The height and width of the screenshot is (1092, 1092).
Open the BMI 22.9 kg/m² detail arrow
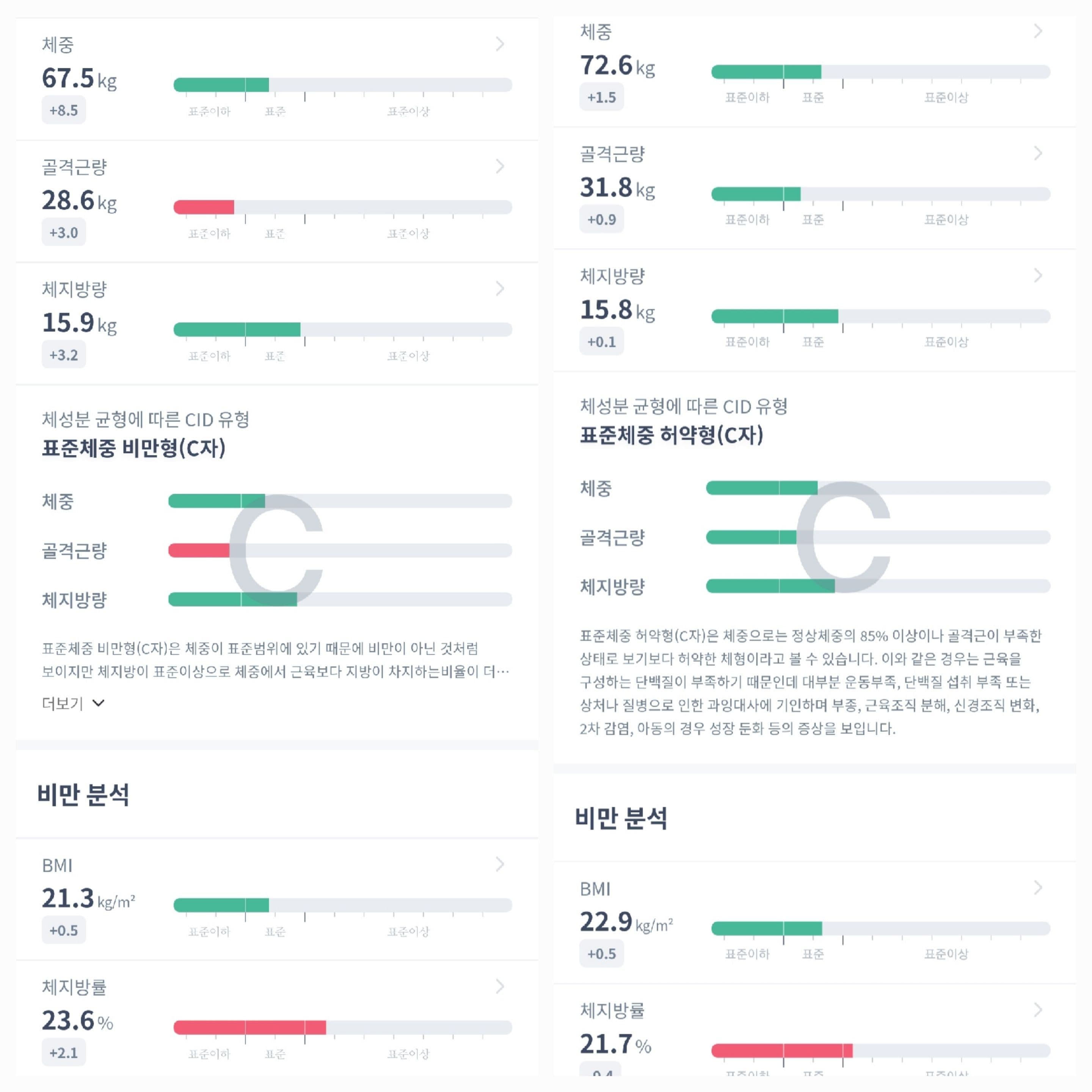coord(1038,887)
